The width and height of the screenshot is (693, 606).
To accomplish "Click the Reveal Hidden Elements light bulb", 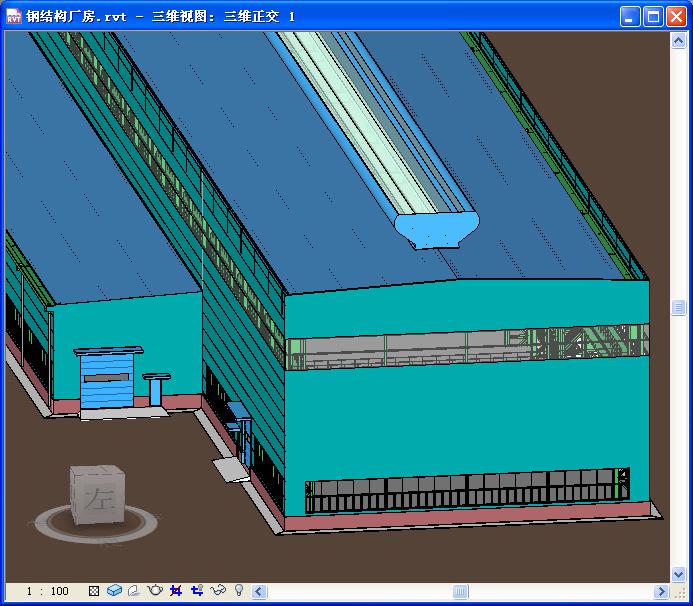I will tap(239, 590).
